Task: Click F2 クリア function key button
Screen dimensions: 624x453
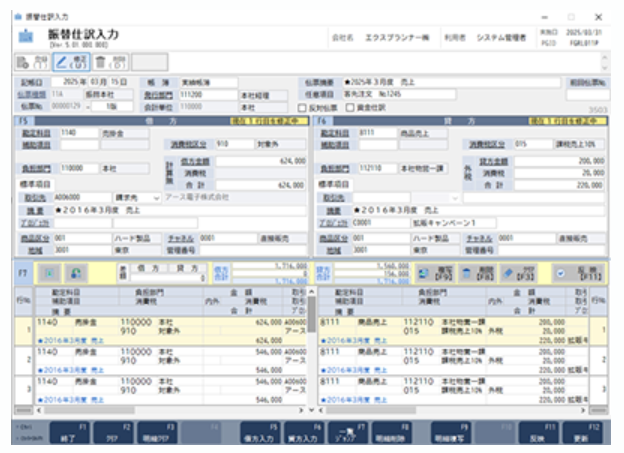Action: tap(112, 433)
